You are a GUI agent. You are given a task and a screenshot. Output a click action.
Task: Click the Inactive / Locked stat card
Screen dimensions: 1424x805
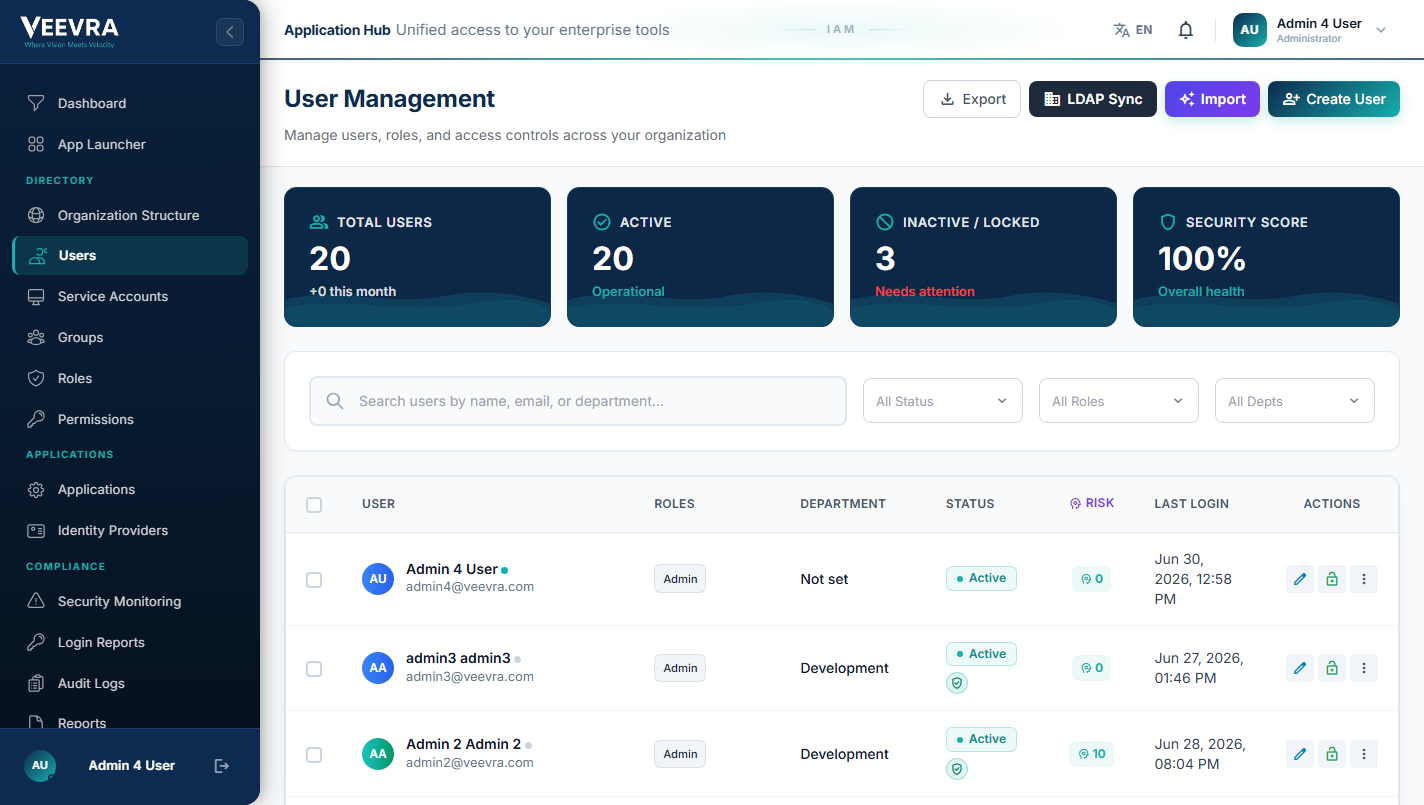point(983,257)
